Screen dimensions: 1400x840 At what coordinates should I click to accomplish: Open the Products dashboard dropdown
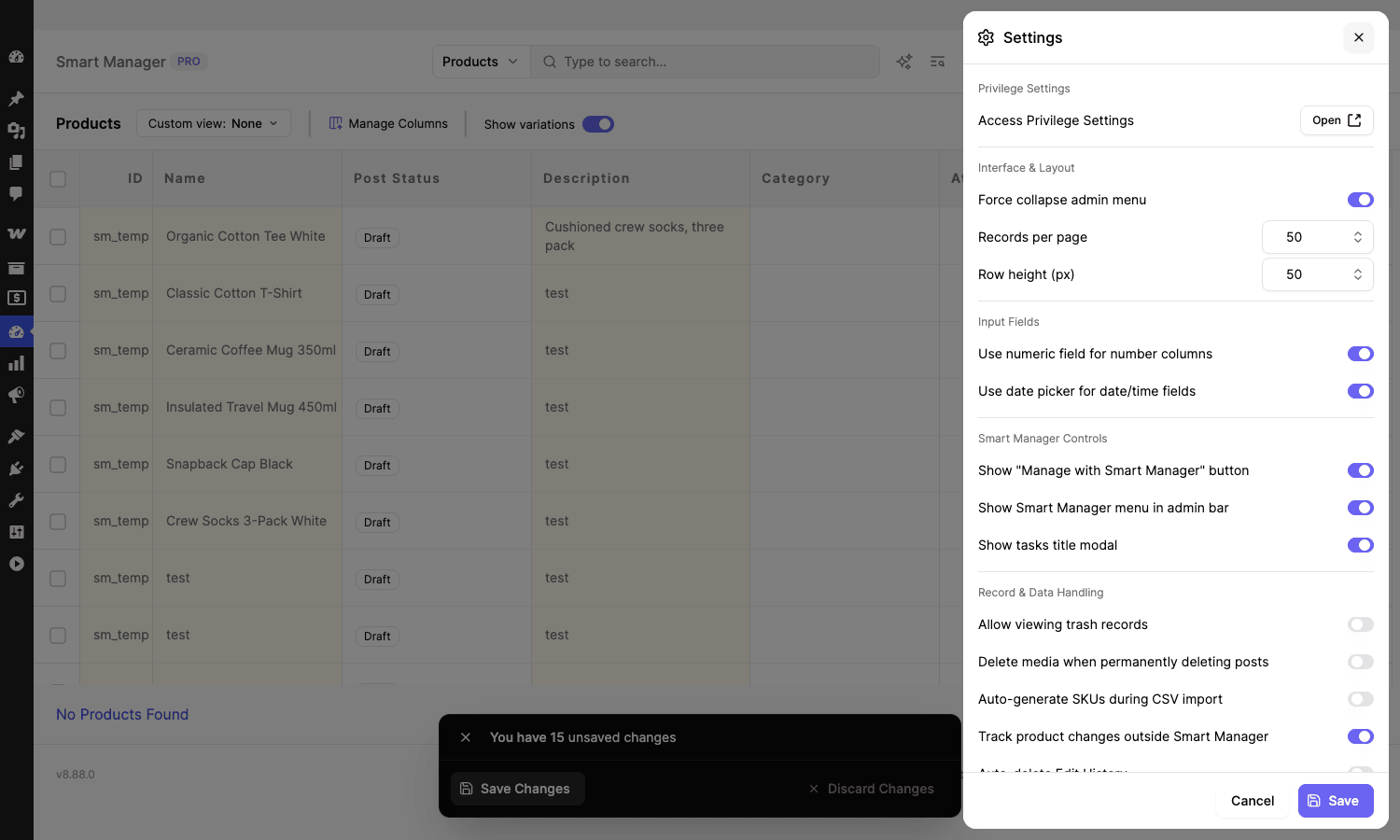tap(481, 62)
